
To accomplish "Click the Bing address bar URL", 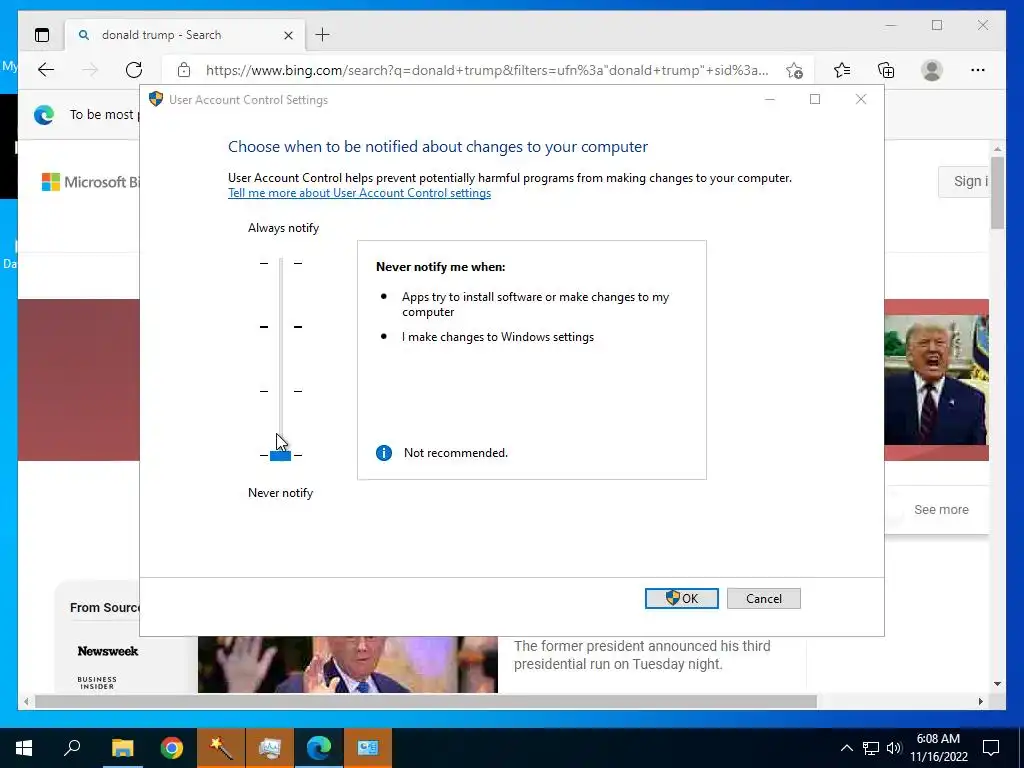I will coord(487,70).
